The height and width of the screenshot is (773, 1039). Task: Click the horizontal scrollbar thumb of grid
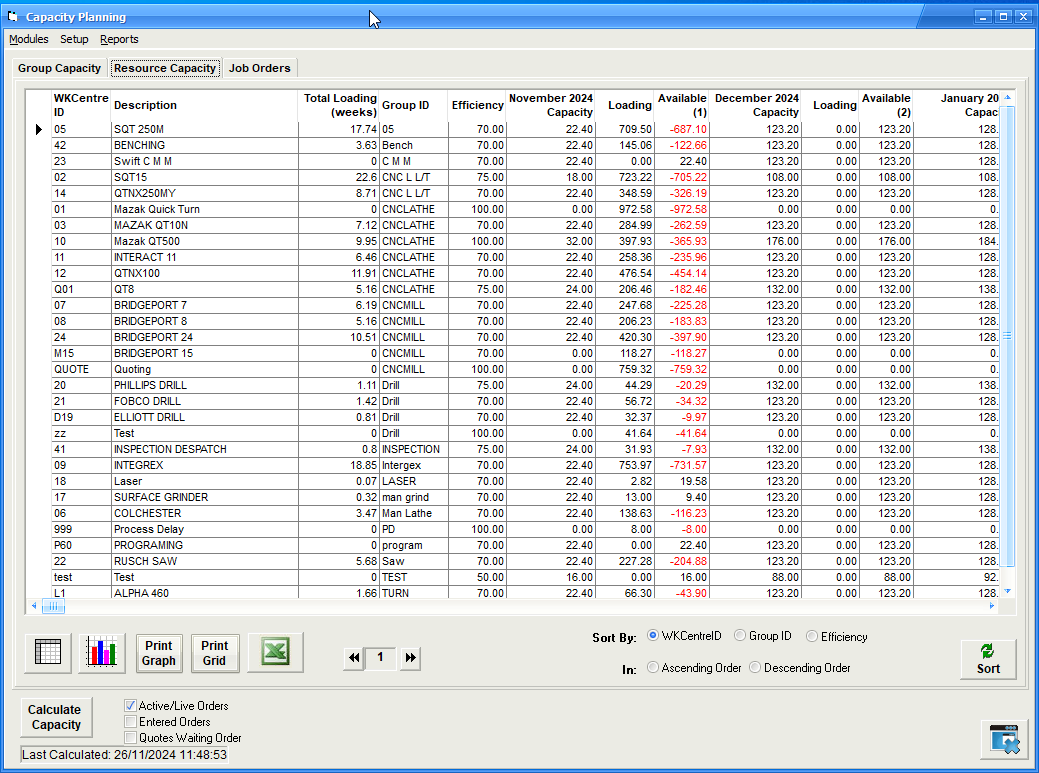(52, 606)
